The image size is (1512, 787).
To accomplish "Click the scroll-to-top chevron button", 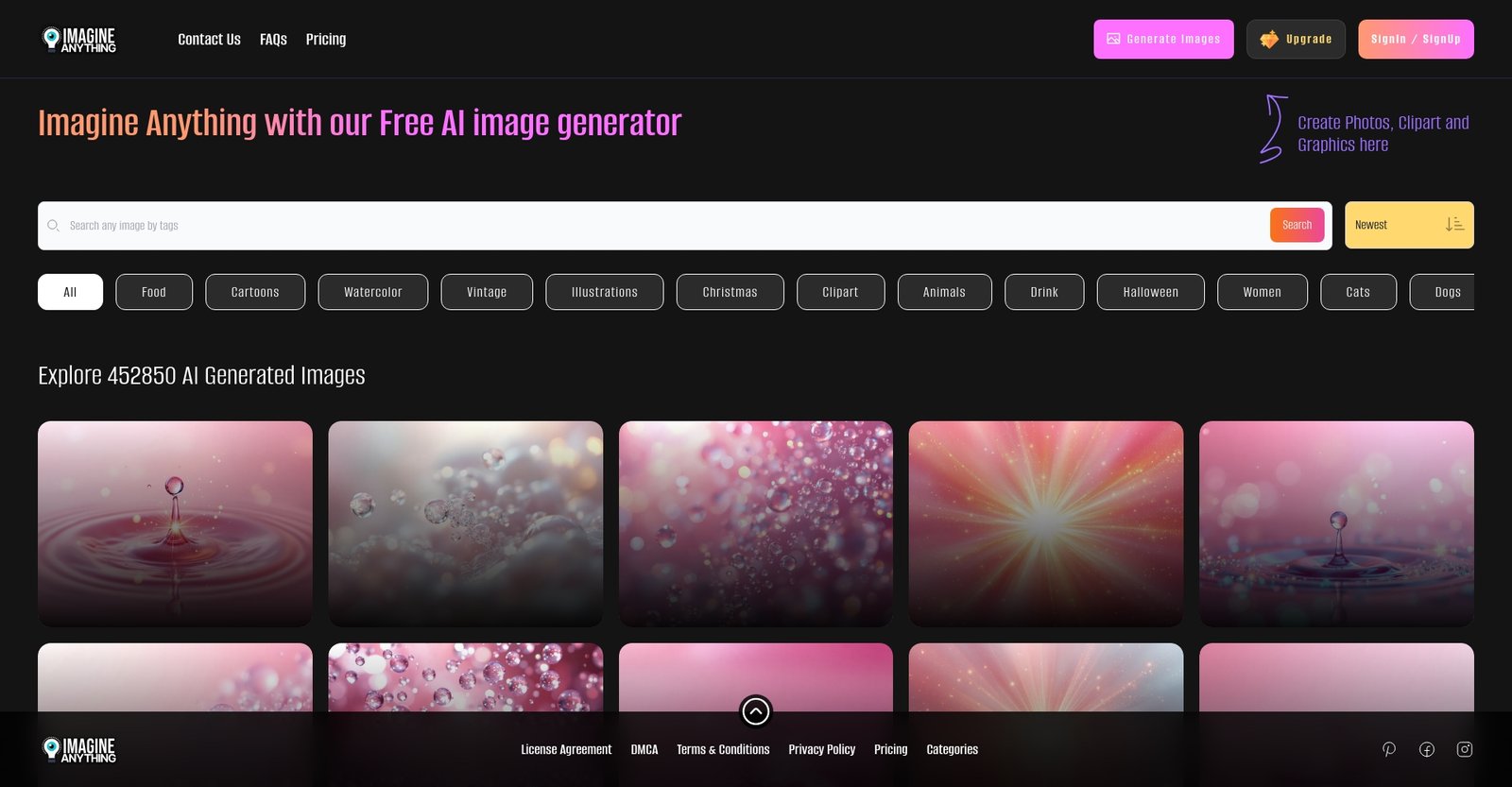I will pos(756,711).
